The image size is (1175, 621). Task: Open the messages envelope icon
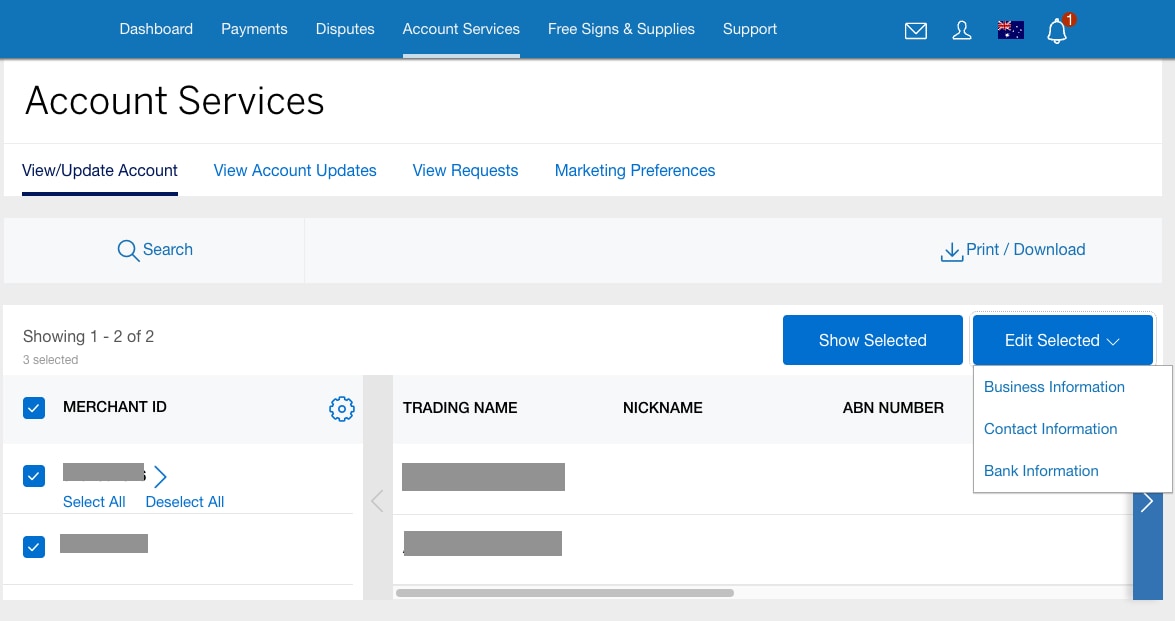point(916,31)
